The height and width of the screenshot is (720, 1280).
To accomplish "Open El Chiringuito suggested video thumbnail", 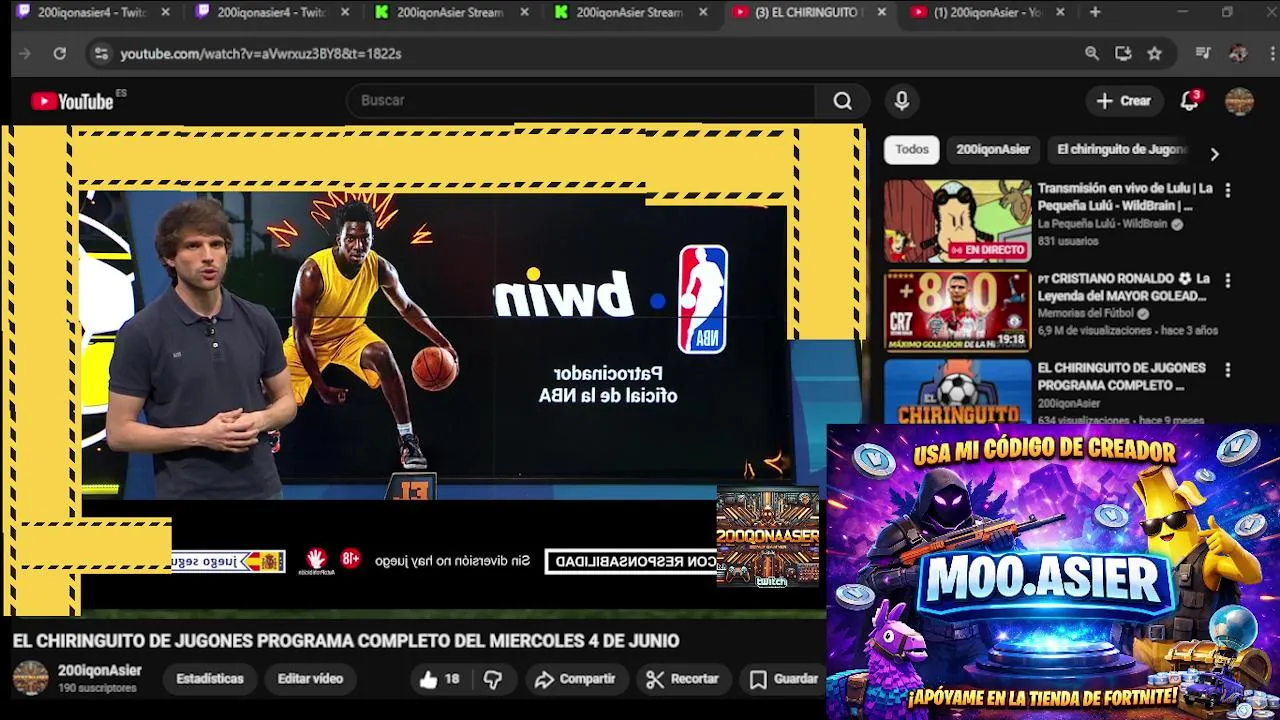I will click(957, 392).
